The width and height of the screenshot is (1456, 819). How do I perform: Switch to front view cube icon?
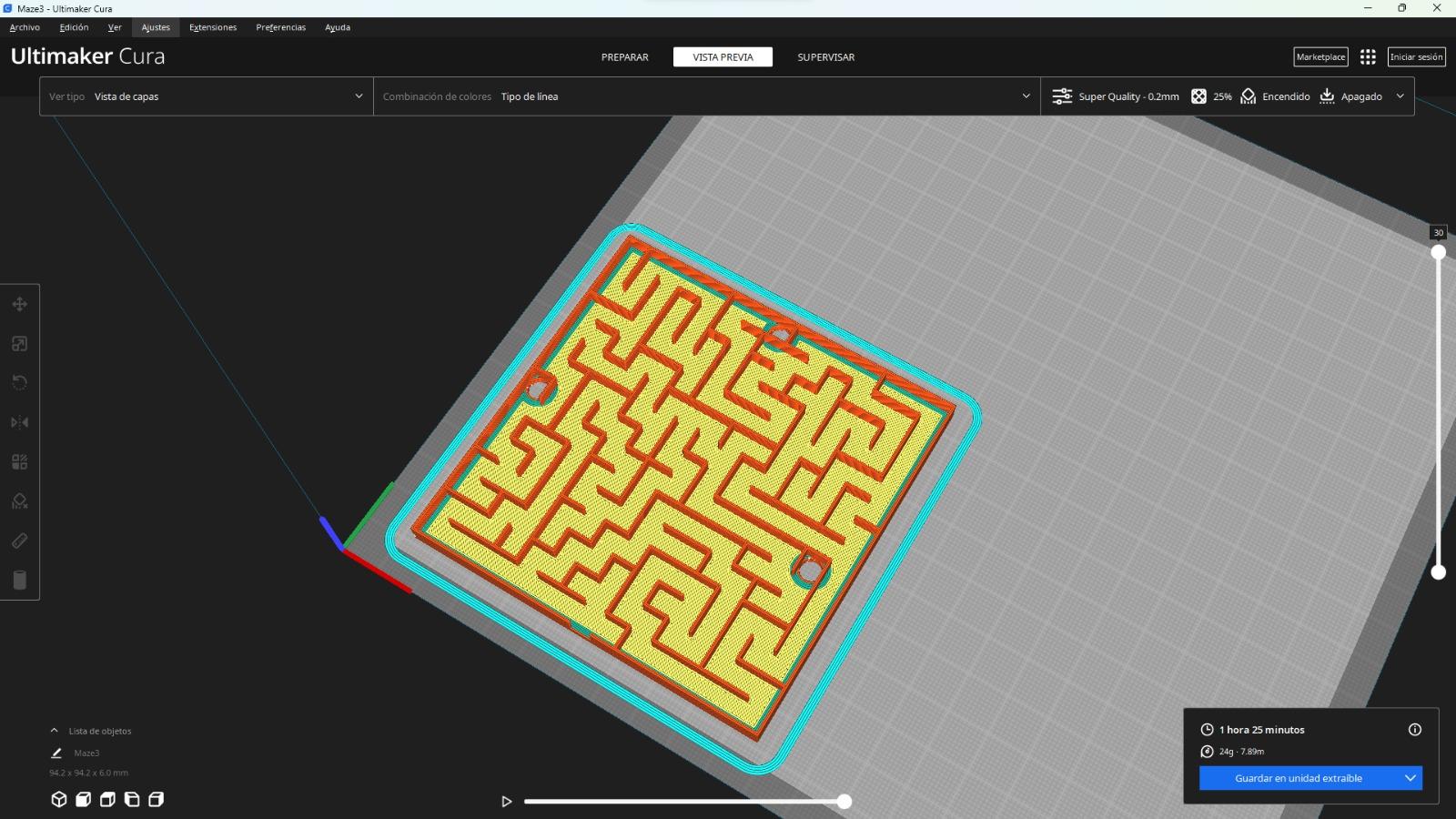[x=83, y=799]
